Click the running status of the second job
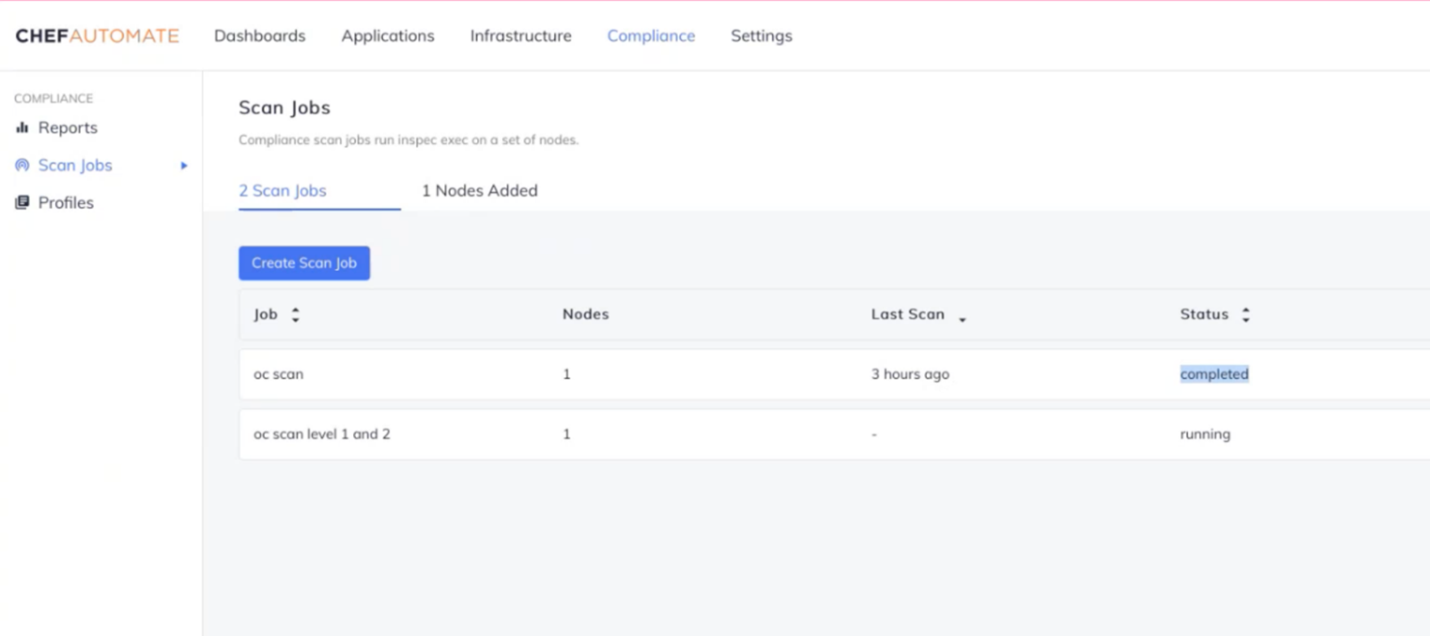This screenshot has width=1430, height=636. tap(1205, 434)
